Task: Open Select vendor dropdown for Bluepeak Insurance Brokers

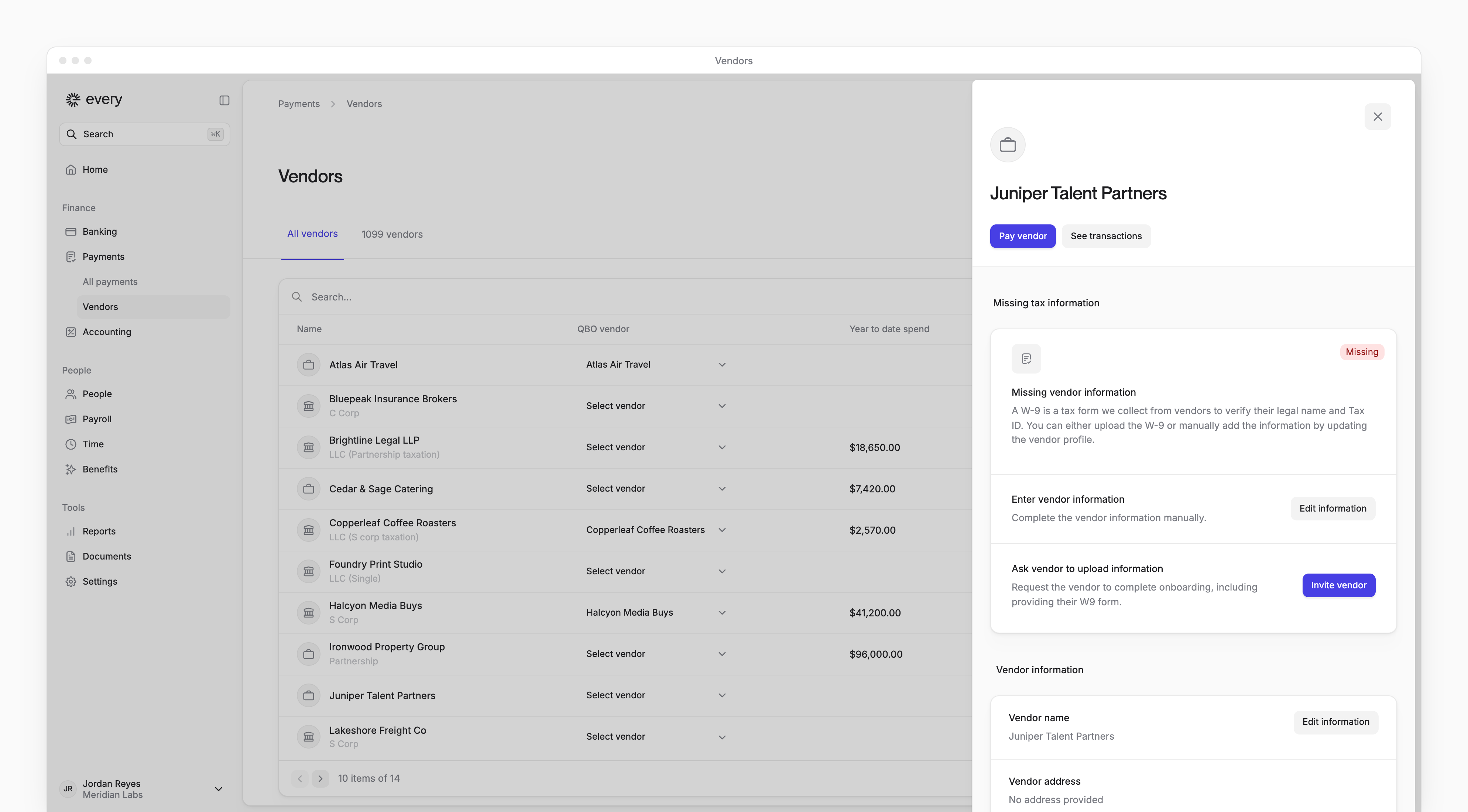Action: coord(655,406)
